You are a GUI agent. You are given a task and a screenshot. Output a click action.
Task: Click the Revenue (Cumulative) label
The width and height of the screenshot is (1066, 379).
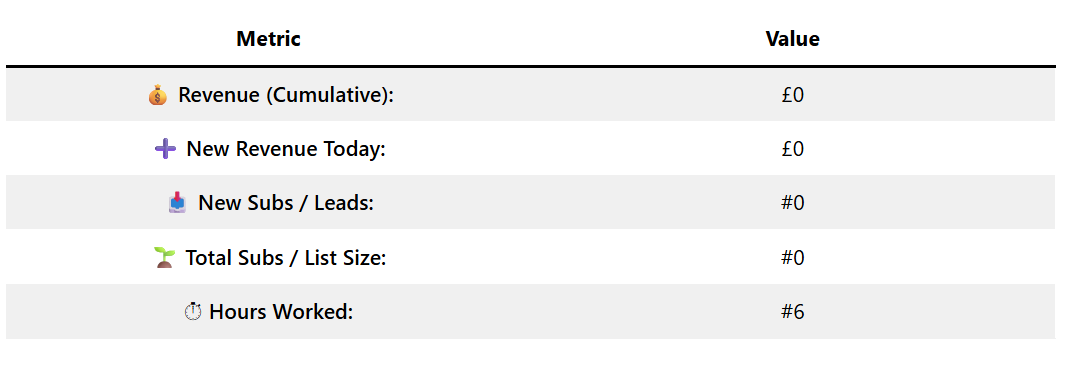pyautogui.click(x=286, y=95)
